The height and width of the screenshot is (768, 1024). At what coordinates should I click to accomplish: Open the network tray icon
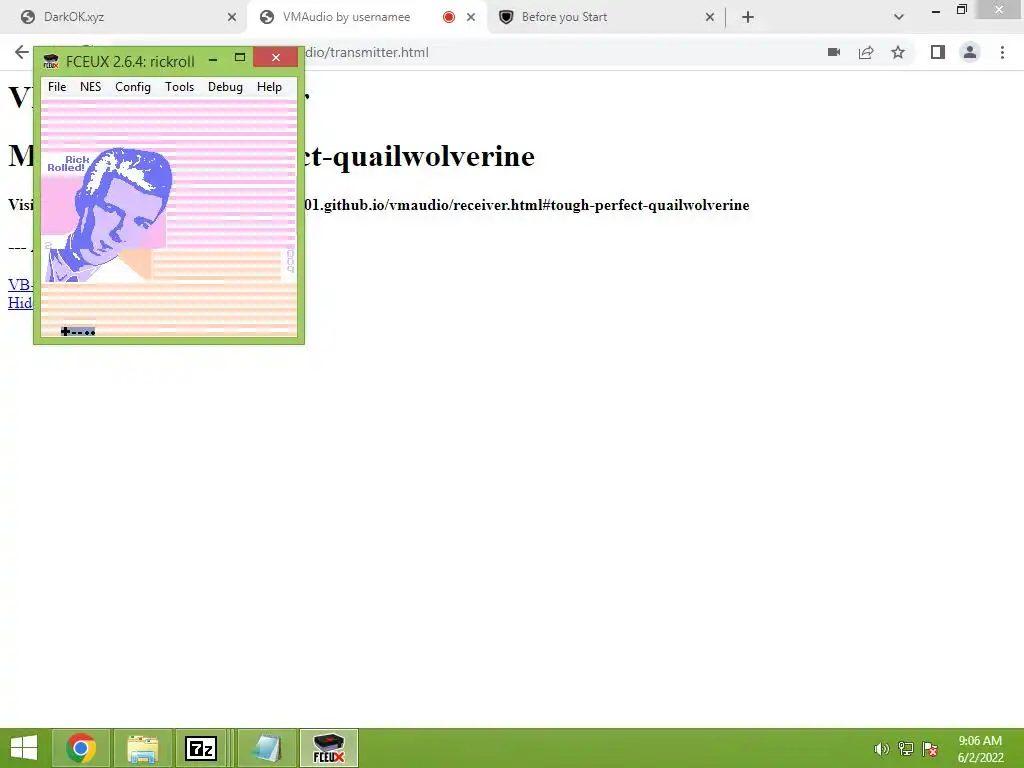pyautogui.click(x=906, y=749)
